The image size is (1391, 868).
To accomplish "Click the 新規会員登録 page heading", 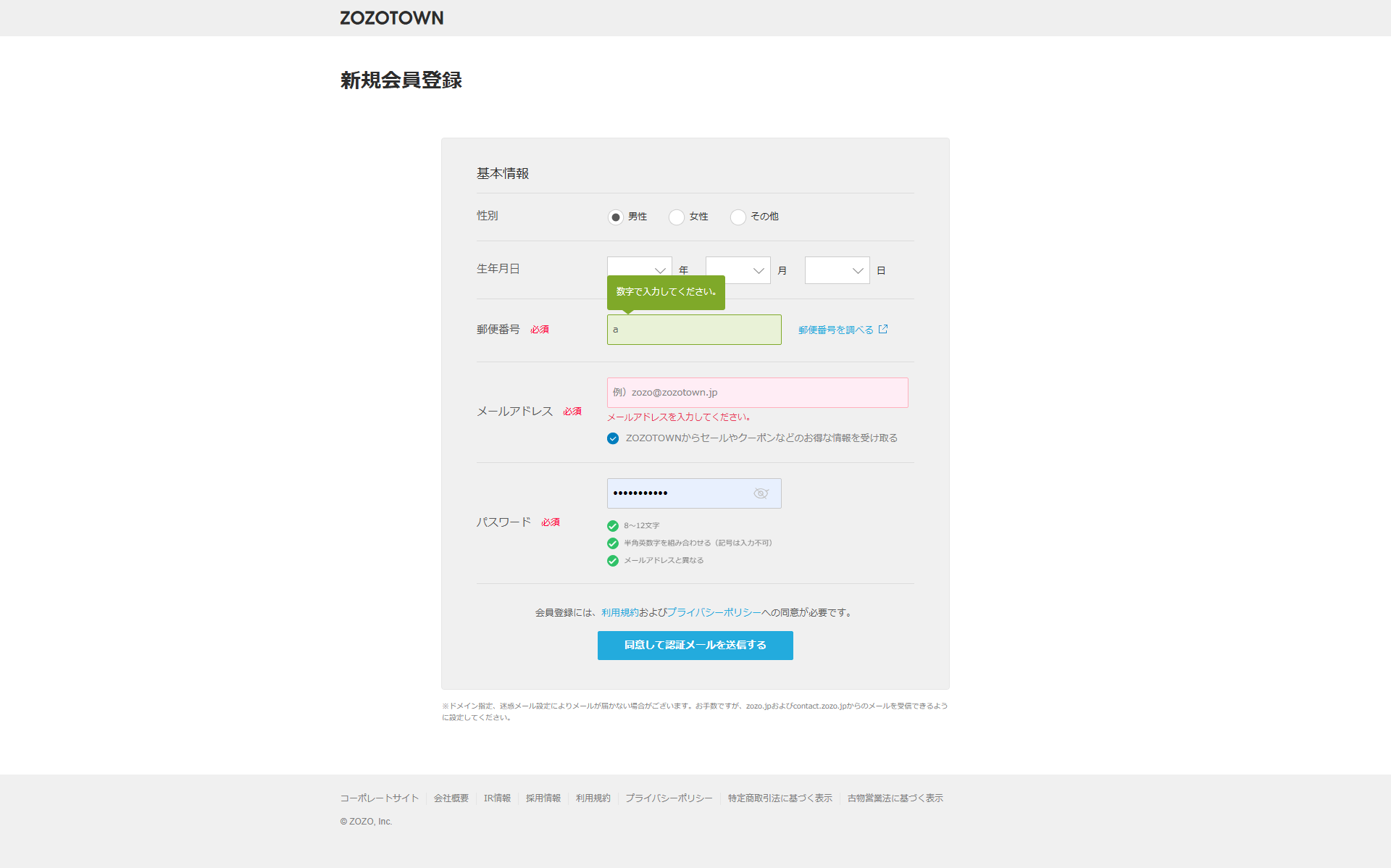I will (401, 80).
